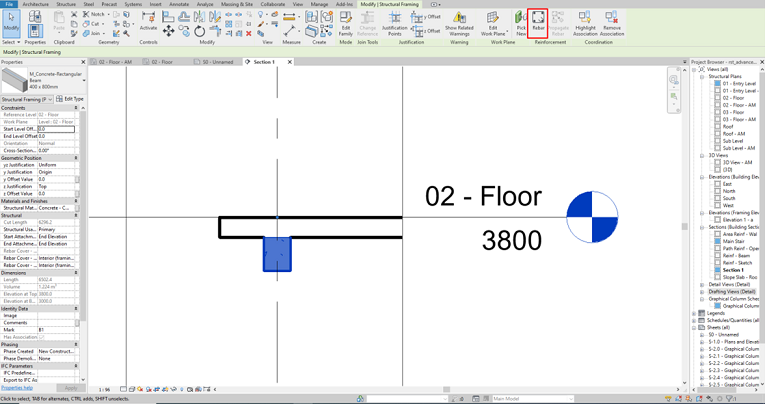Click the Aligned Dimension tool
This screenshot has width=765, height=404.
point(290,31)
